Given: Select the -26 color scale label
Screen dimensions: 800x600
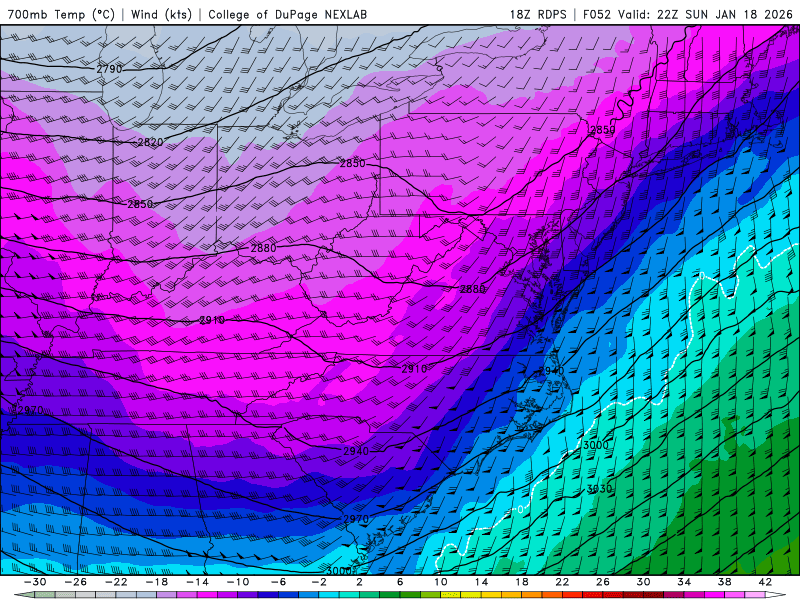Looking at the screenshot, I should click(x=76, y=582).
